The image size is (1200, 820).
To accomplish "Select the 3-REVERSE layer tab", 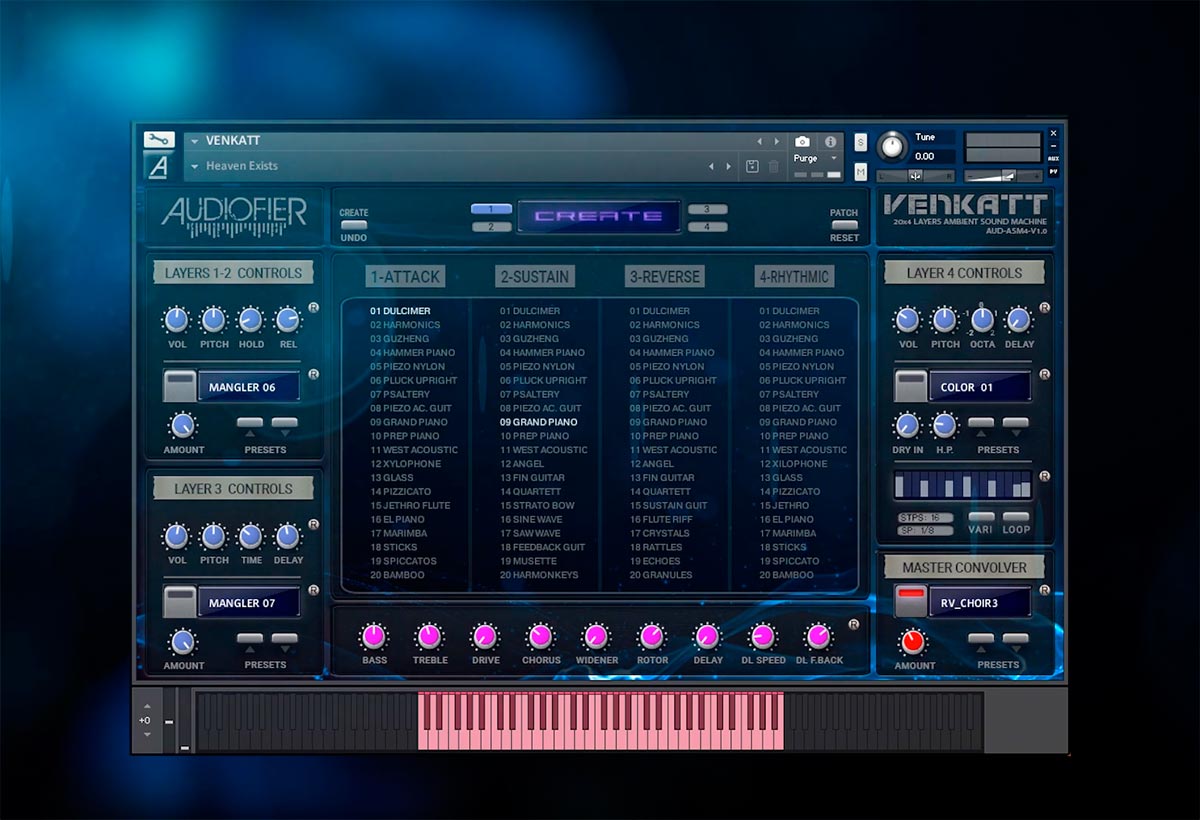I will pyautogui.click(x=664, y=277).
